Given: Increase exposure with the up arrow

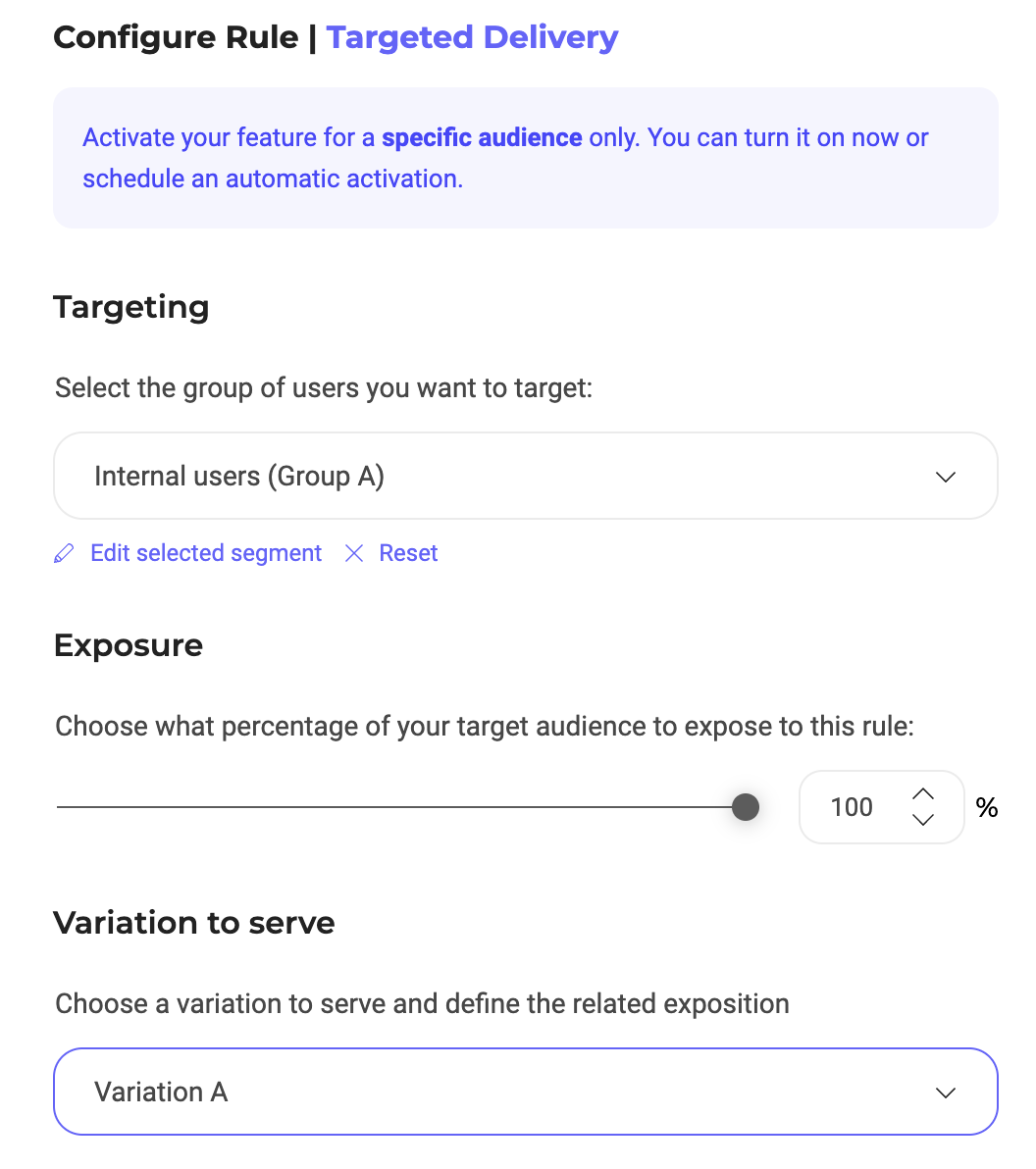Looking at the screenshot, I should click(x=923, y=793).
